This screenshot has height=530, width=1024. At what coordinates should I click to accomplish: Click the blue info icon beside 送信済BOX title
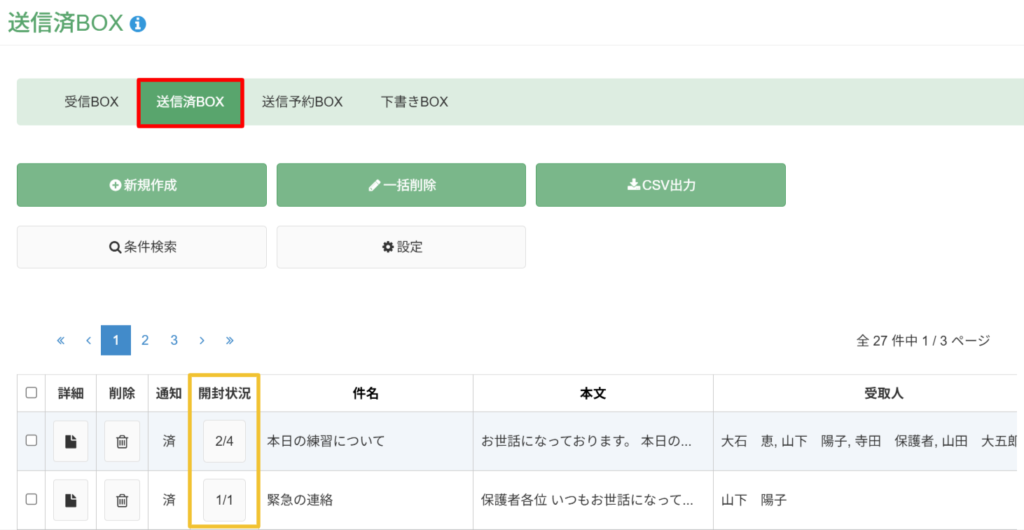point(138,24)
